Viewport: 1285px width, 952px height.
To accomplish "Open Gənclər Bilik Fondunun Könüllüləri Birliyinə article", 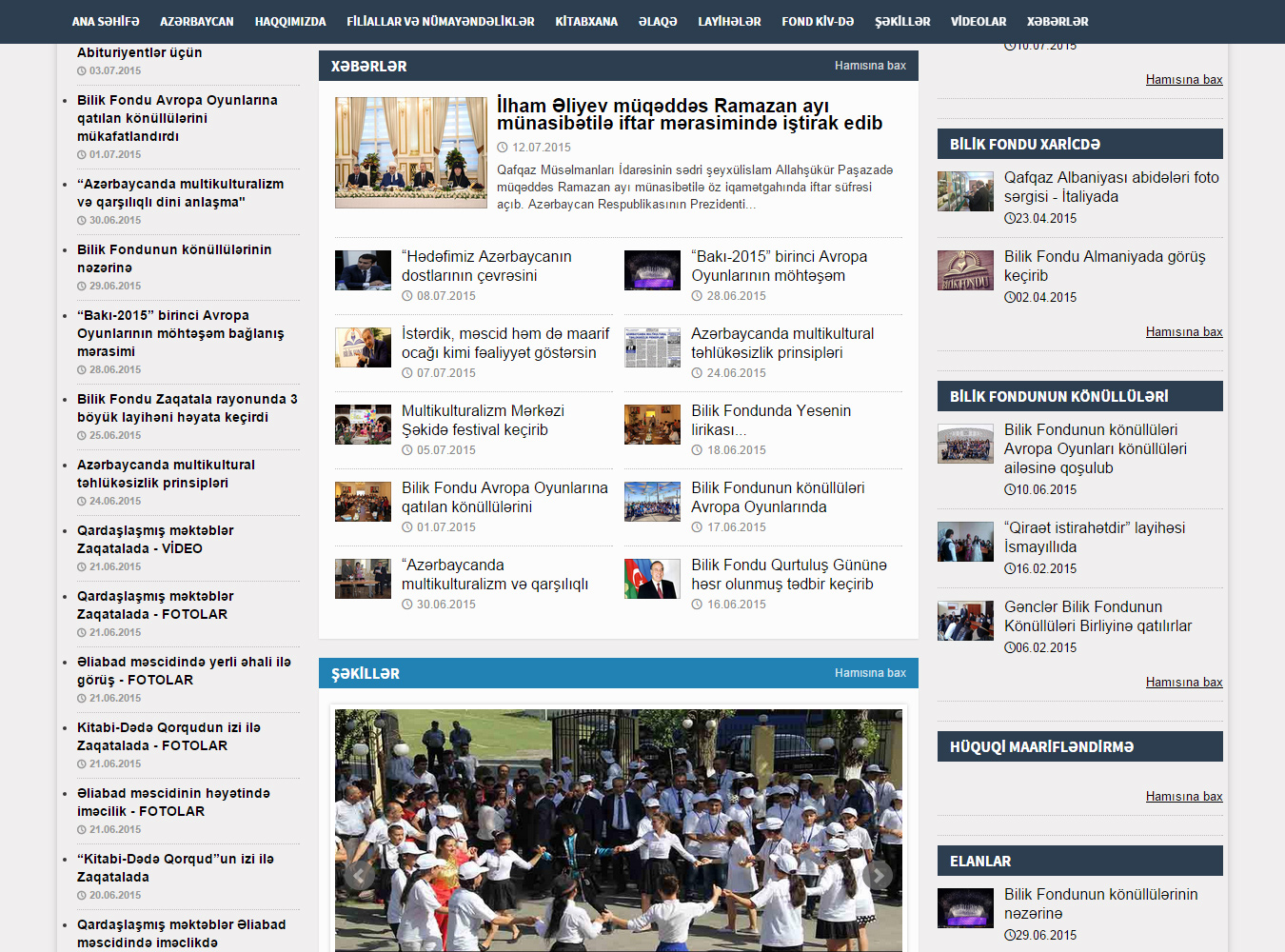I will coord(1097,616).
